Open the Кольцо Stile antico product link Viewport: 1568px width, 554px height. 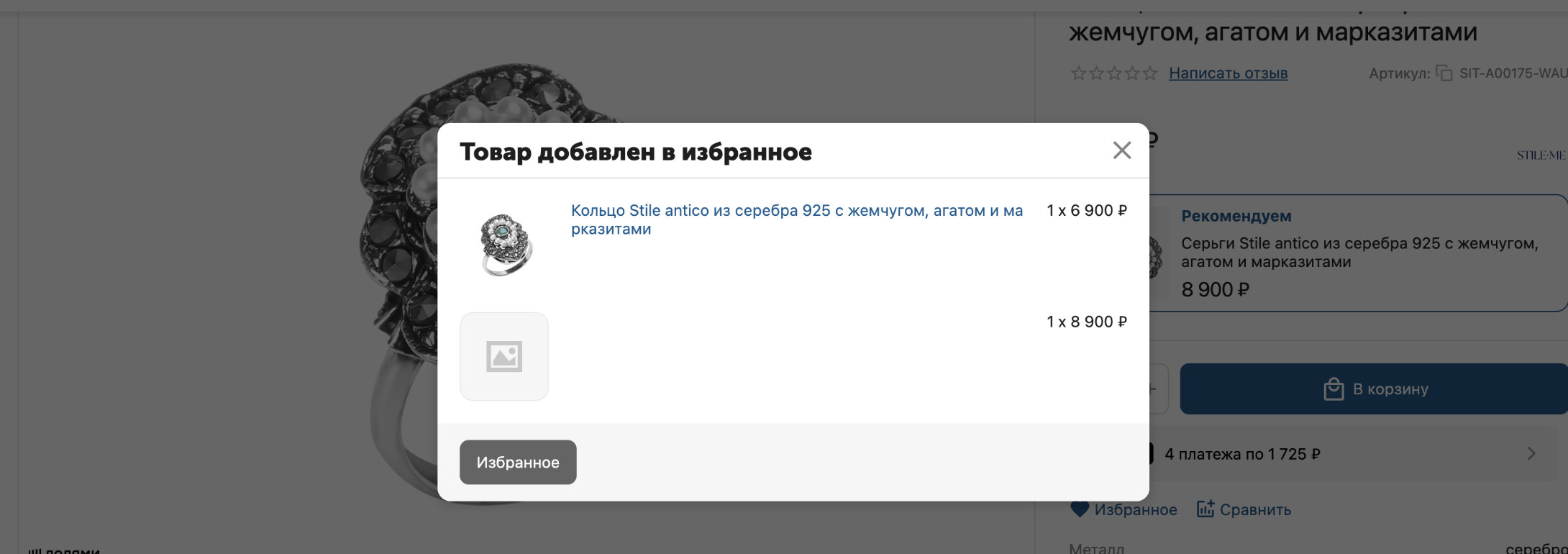(x=796, y=219)
